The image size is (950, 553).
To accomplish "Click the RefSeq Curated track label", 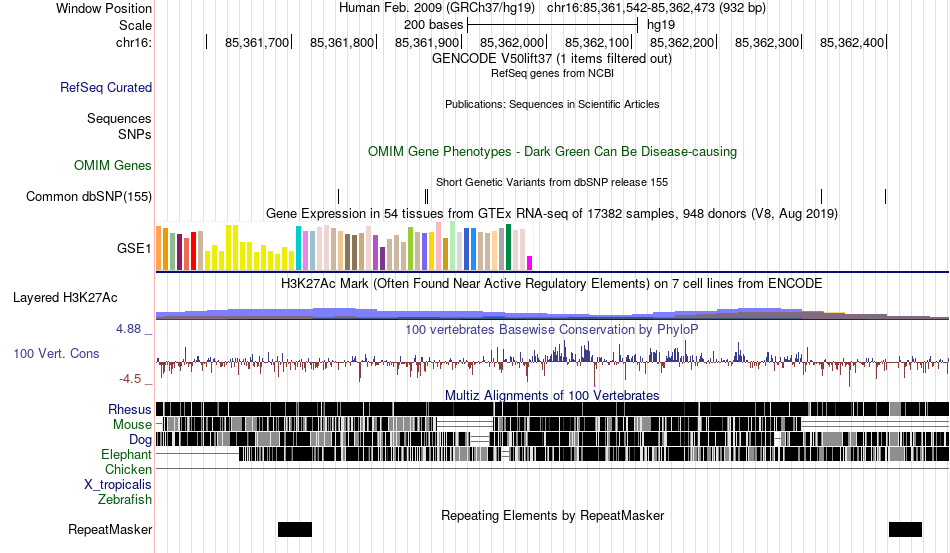I will point(106,87).
